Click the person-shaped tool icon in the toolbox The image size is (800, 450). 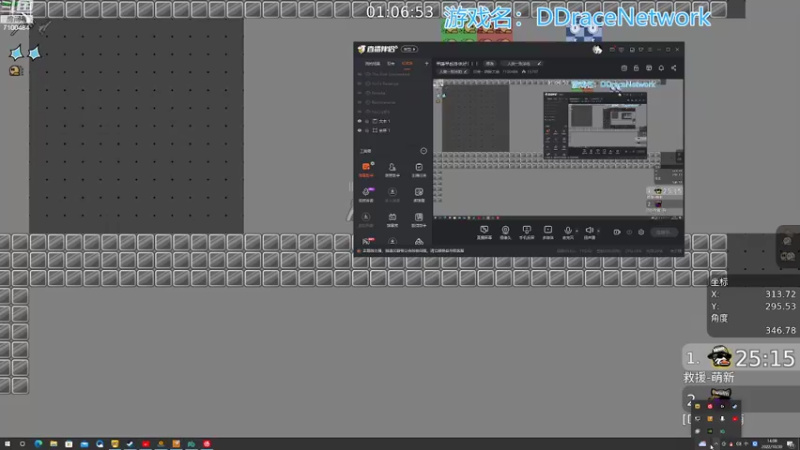392,169
